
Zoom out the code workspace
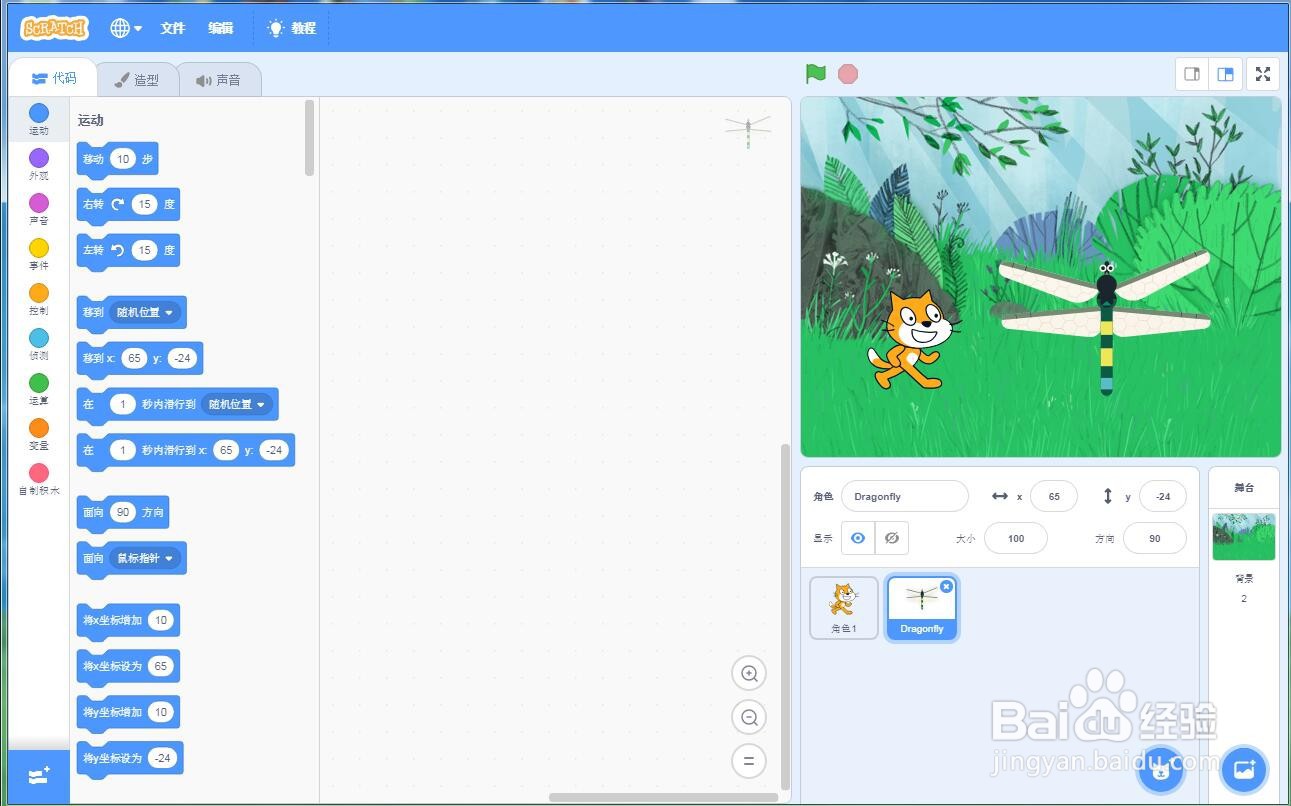(x=749, y=717)
